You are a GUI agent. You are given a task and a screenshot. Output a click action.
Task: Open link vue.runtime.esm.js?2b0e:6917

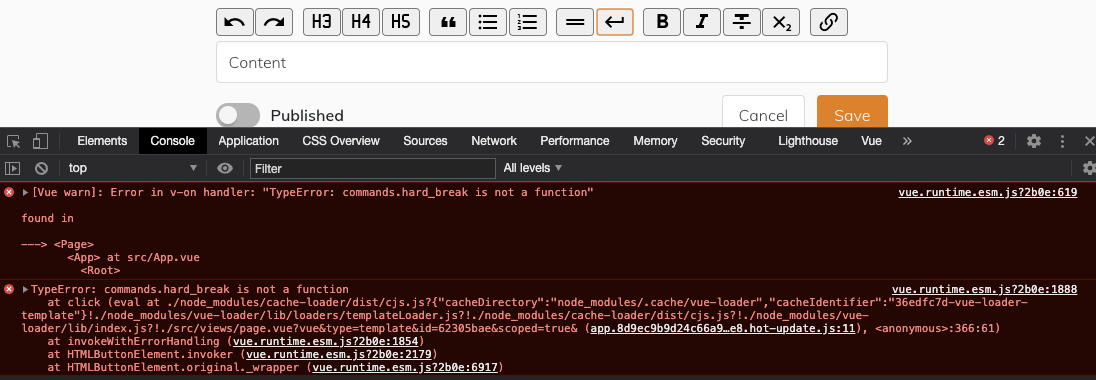[x=405, y=367]
